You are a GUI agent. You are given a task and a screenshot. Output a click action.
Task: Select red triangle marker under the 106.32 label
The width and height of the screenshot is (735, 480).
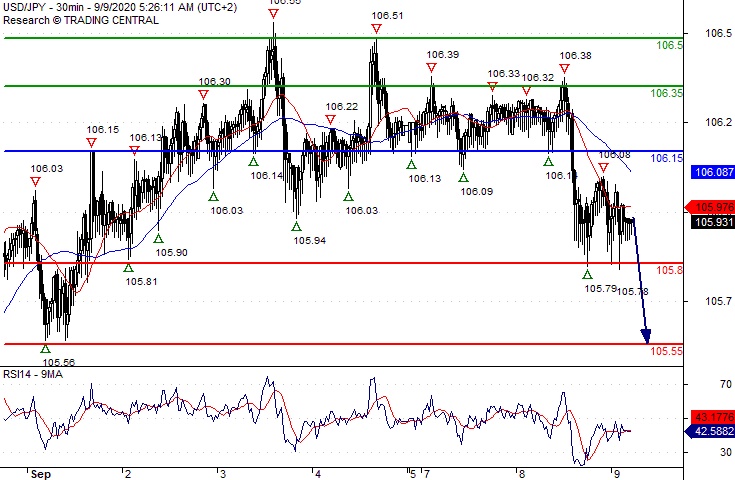[526, 91]
